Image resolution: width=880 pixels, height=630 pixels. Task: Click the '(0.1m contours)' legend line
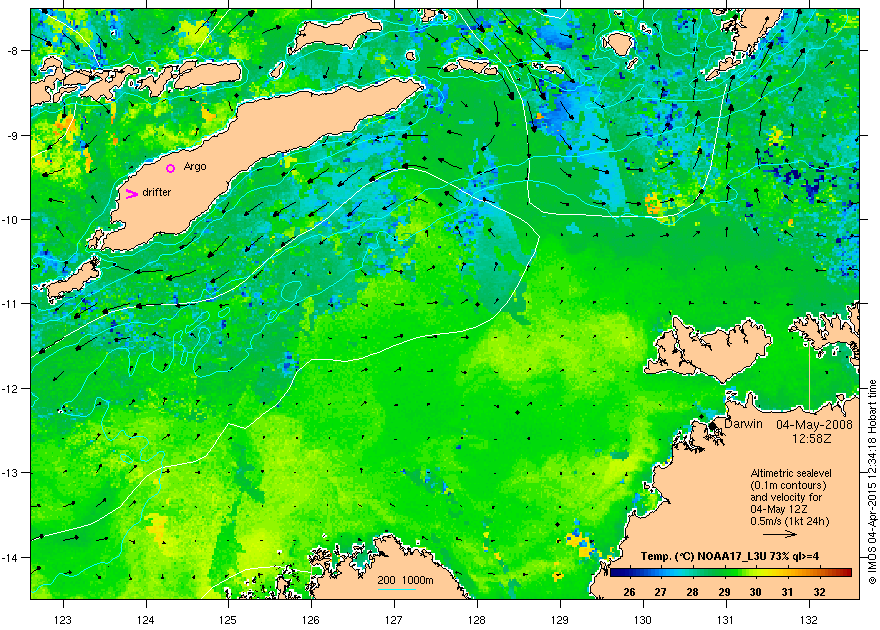788,485
